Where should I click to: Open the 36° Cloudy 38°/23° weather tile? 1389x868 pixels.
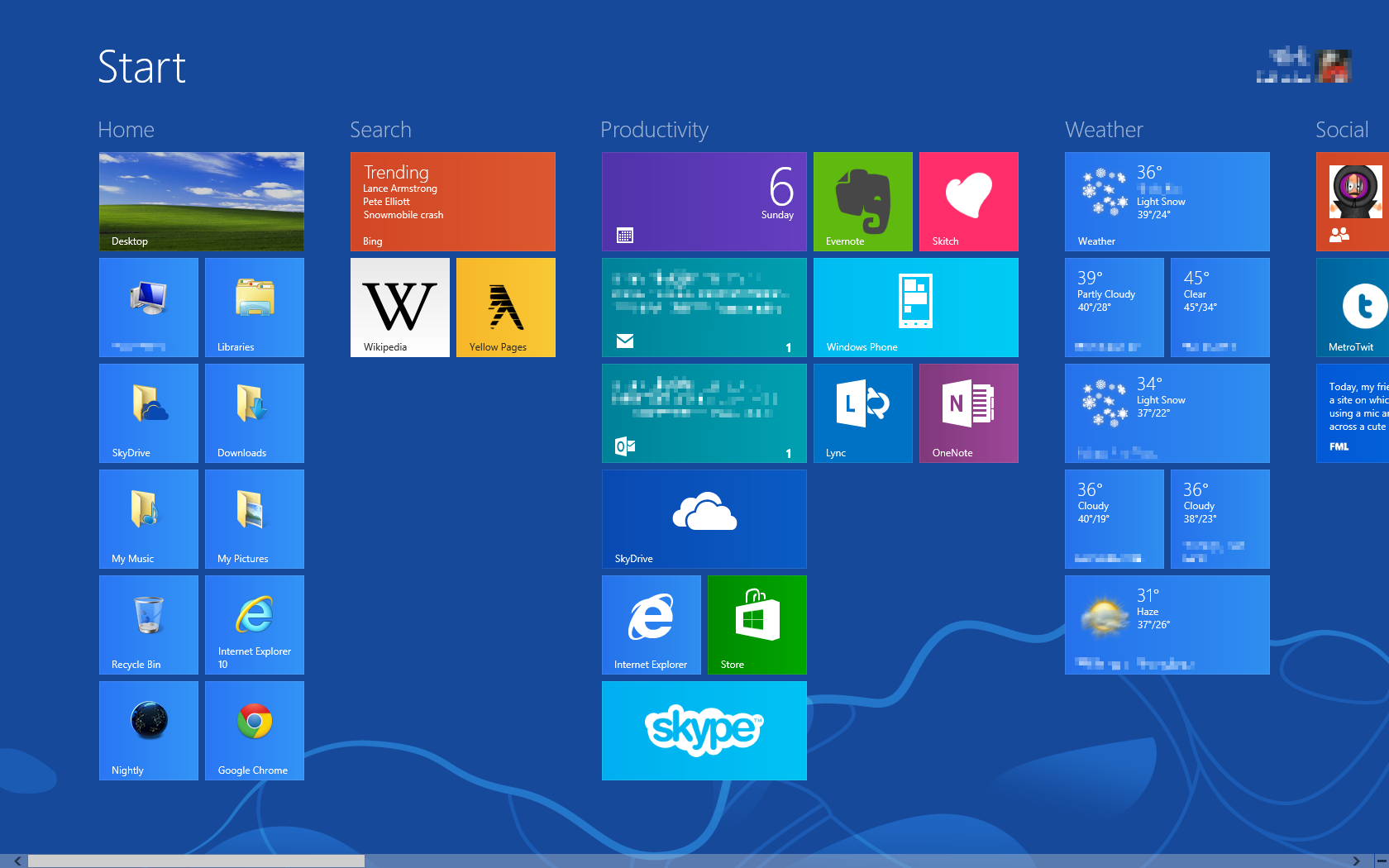pos(1220,519)
